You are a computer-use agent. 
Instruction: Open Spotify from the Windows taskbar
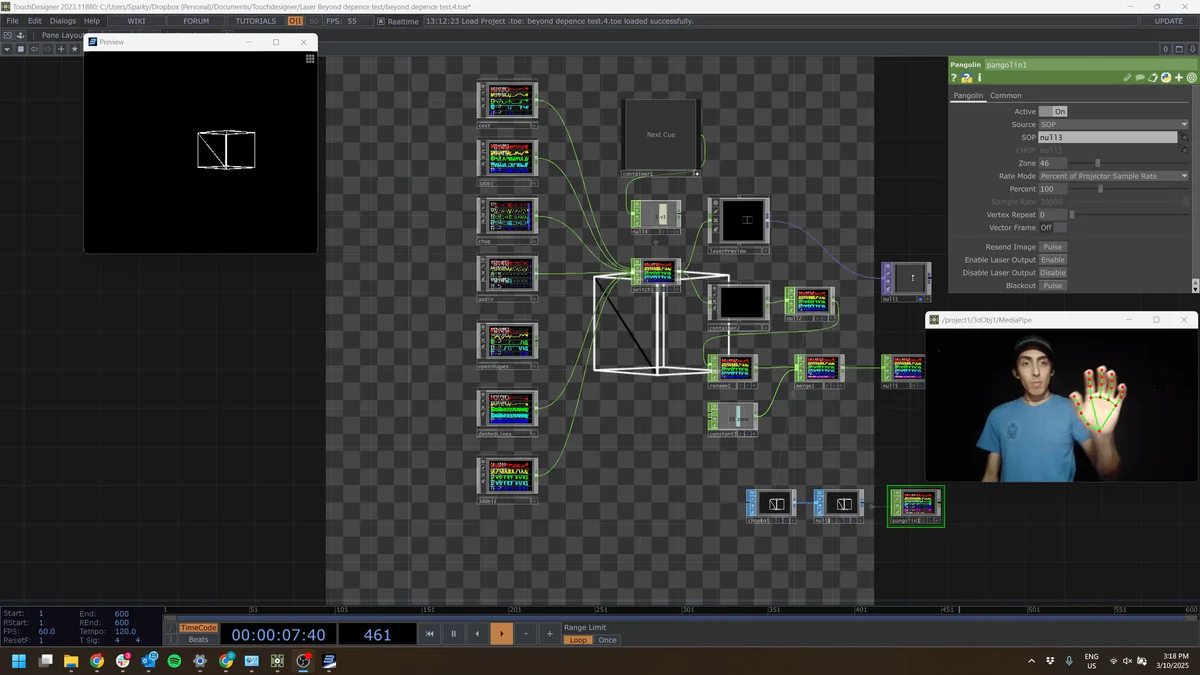coord(174,661)
